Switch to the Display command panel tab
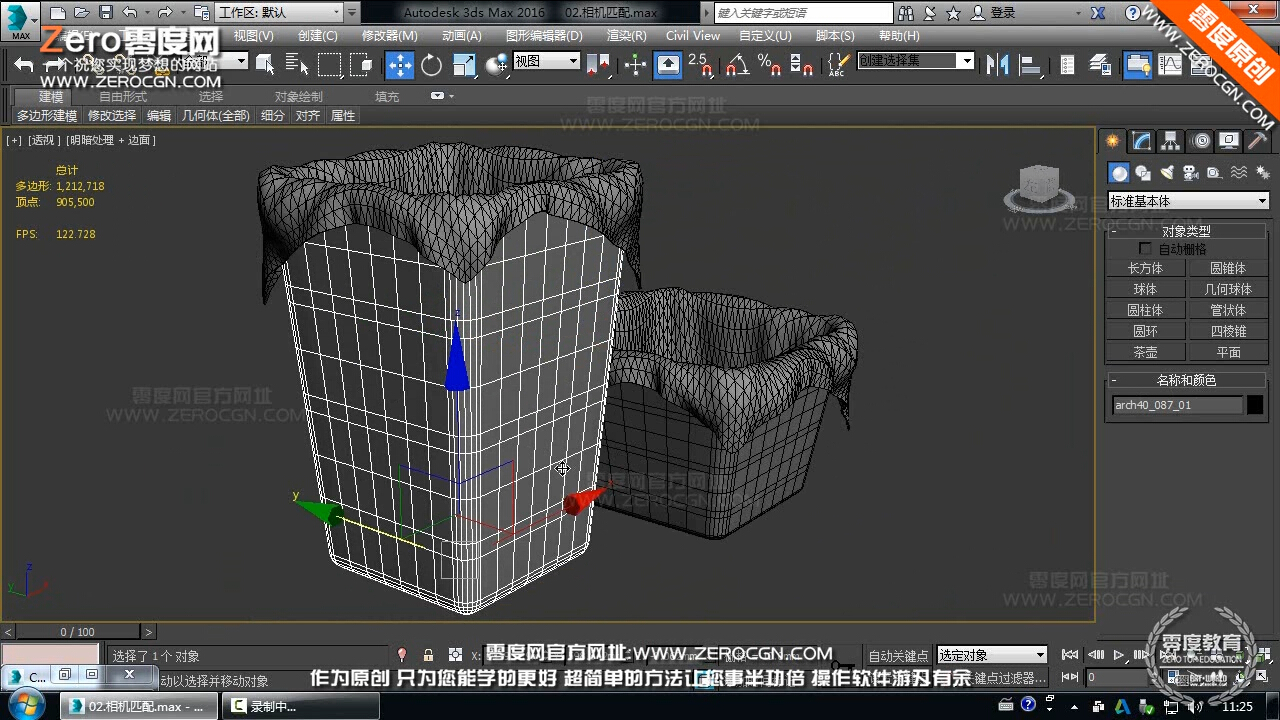Viewport: 1280px width, 720px height. pos(1229,141)
